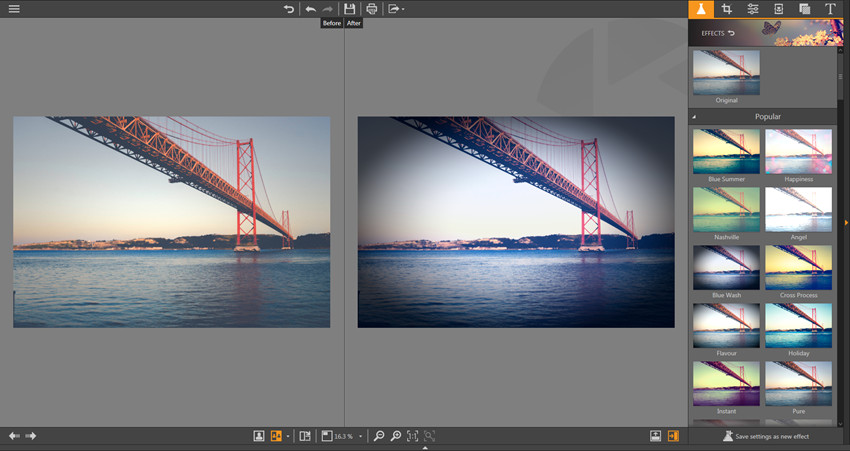Image resolution: width=850 pixels, height=451 pixels.
Task: Set zoom to 1:1 actual size
Action: pyautogui.click(x=413, y=436)
